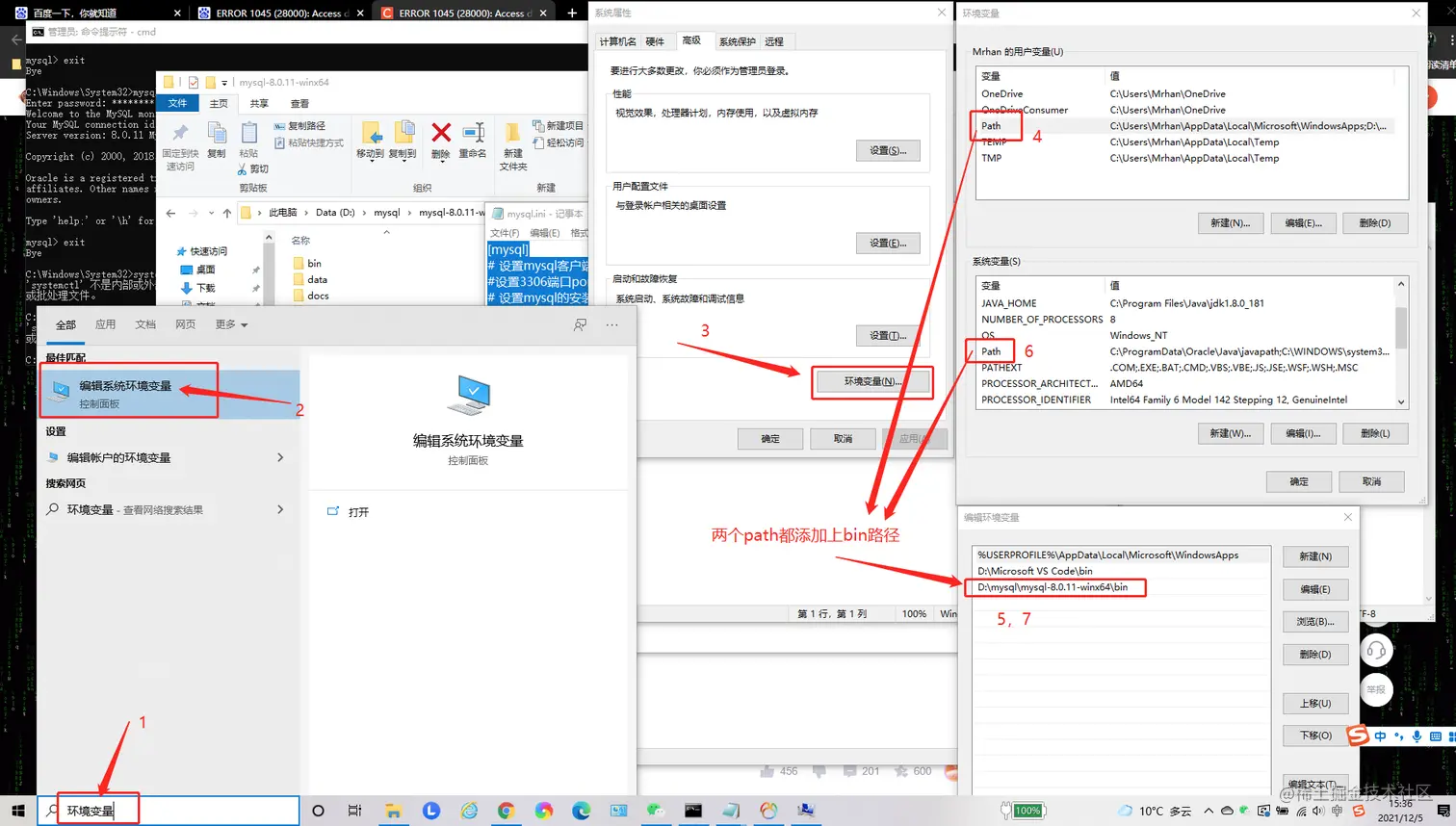Viewport: 1456px width, 826px height.
Task: Open recent locations dropdown in Explorer navigation
Action: coord(211,213)
